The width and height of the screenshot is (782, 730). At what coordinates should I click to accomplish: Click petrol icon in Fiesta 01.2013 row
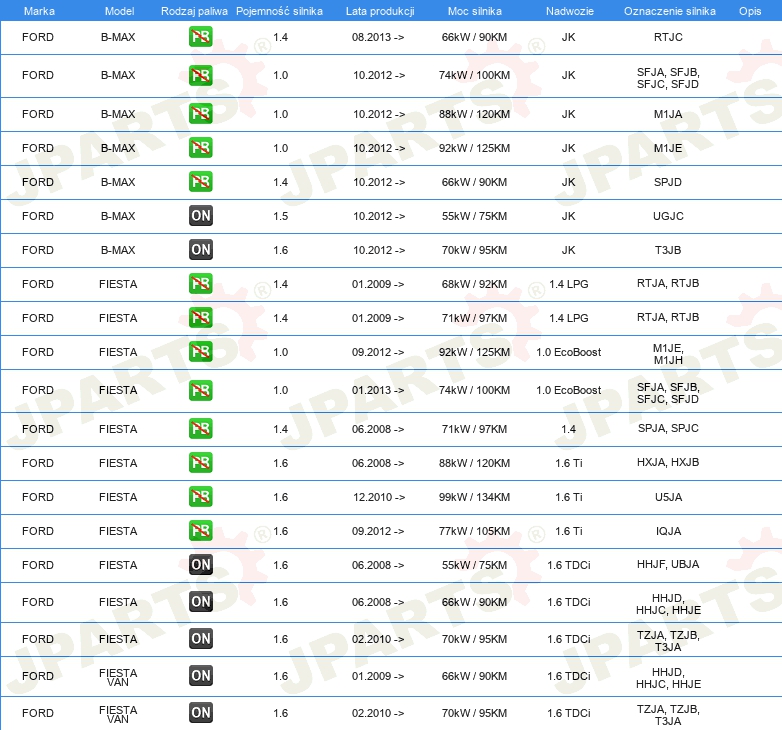(x=201, y=390)
